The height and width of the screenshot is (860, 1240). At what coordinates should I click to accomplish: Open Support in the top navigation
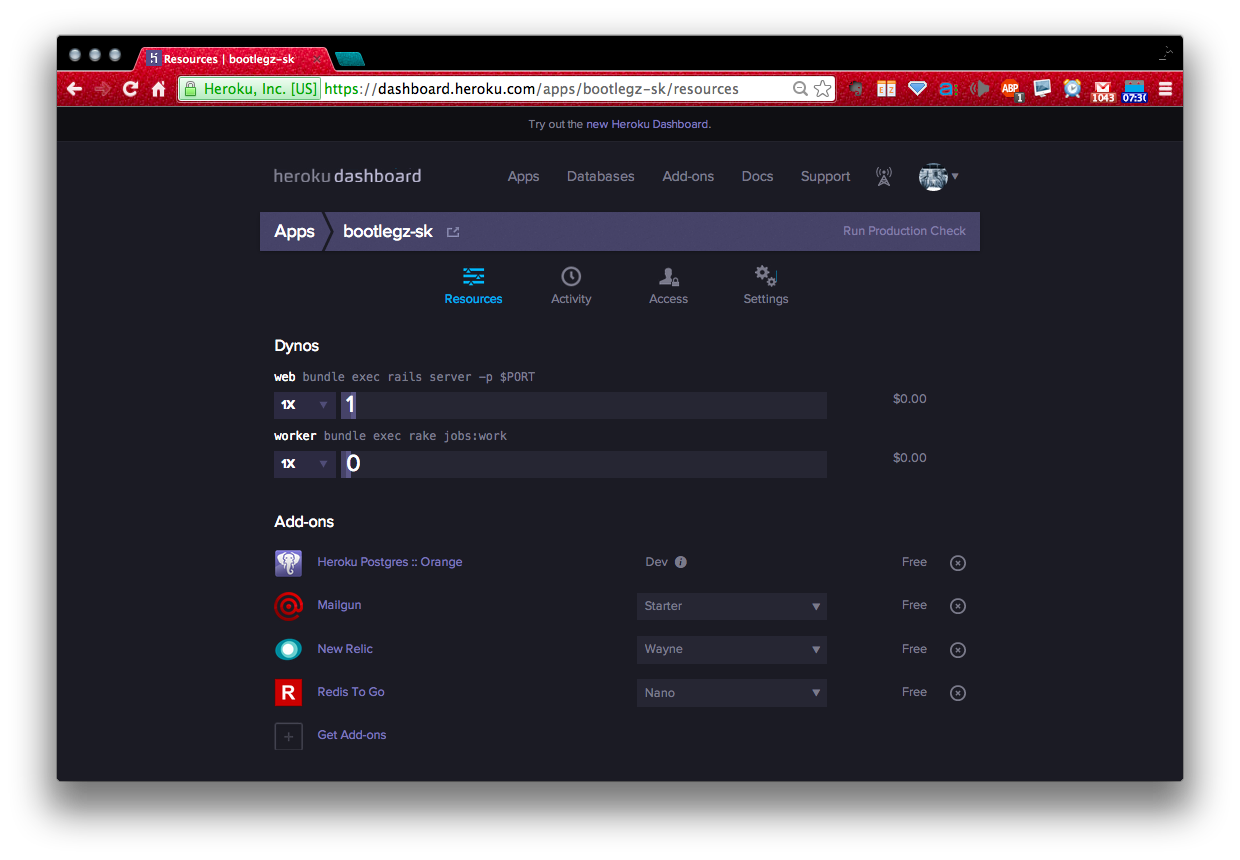tap(825, 177)
